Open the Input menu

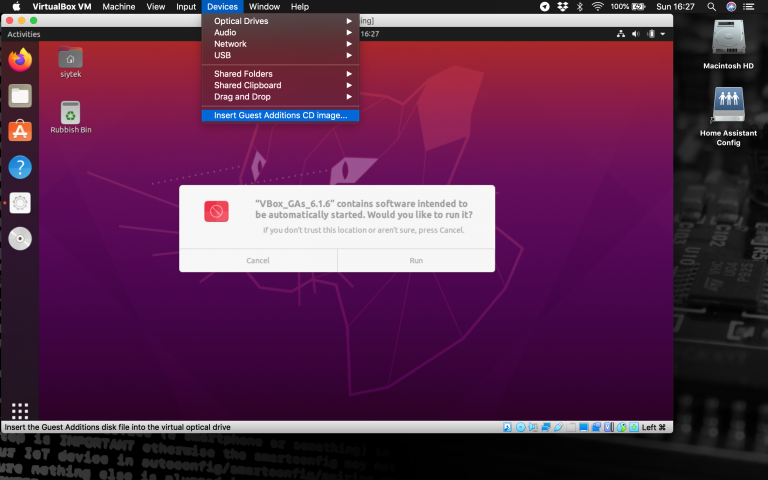click(186, 6)
